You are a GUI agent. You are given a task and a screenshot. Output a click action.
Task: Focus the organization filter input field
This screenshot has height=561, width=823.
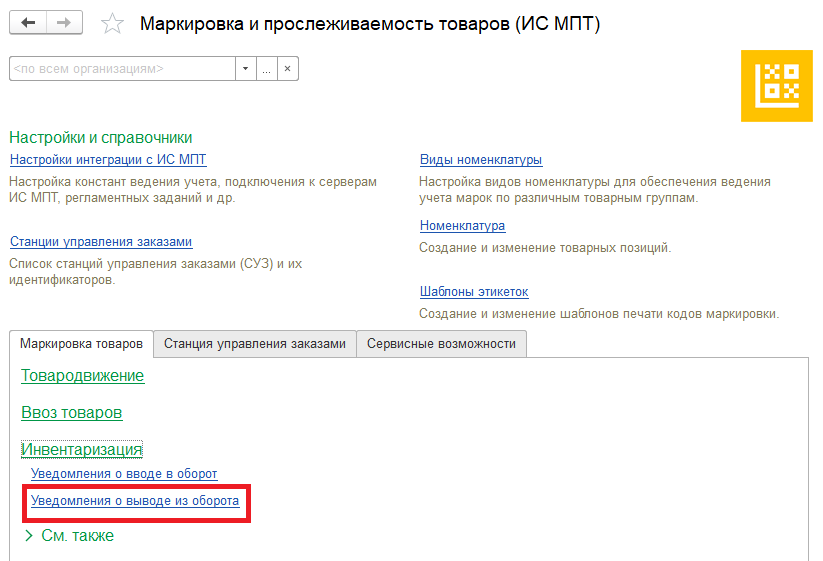[122, 69]
